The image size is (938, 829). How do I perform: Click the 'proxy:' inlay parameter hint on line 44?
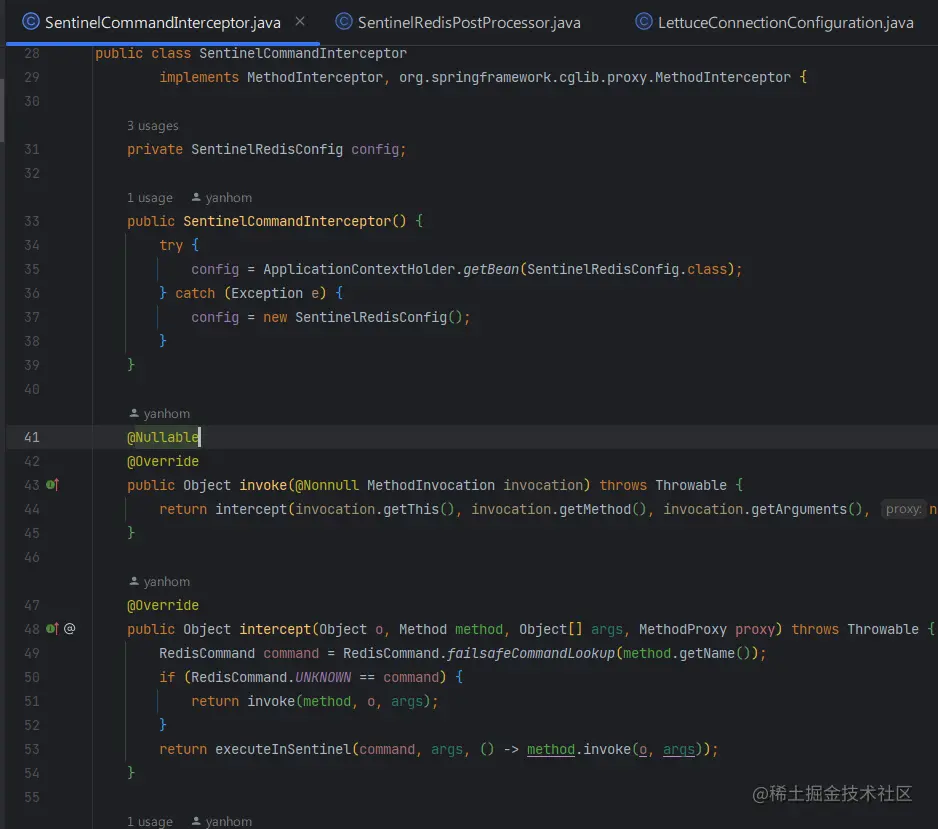(903, 509)
